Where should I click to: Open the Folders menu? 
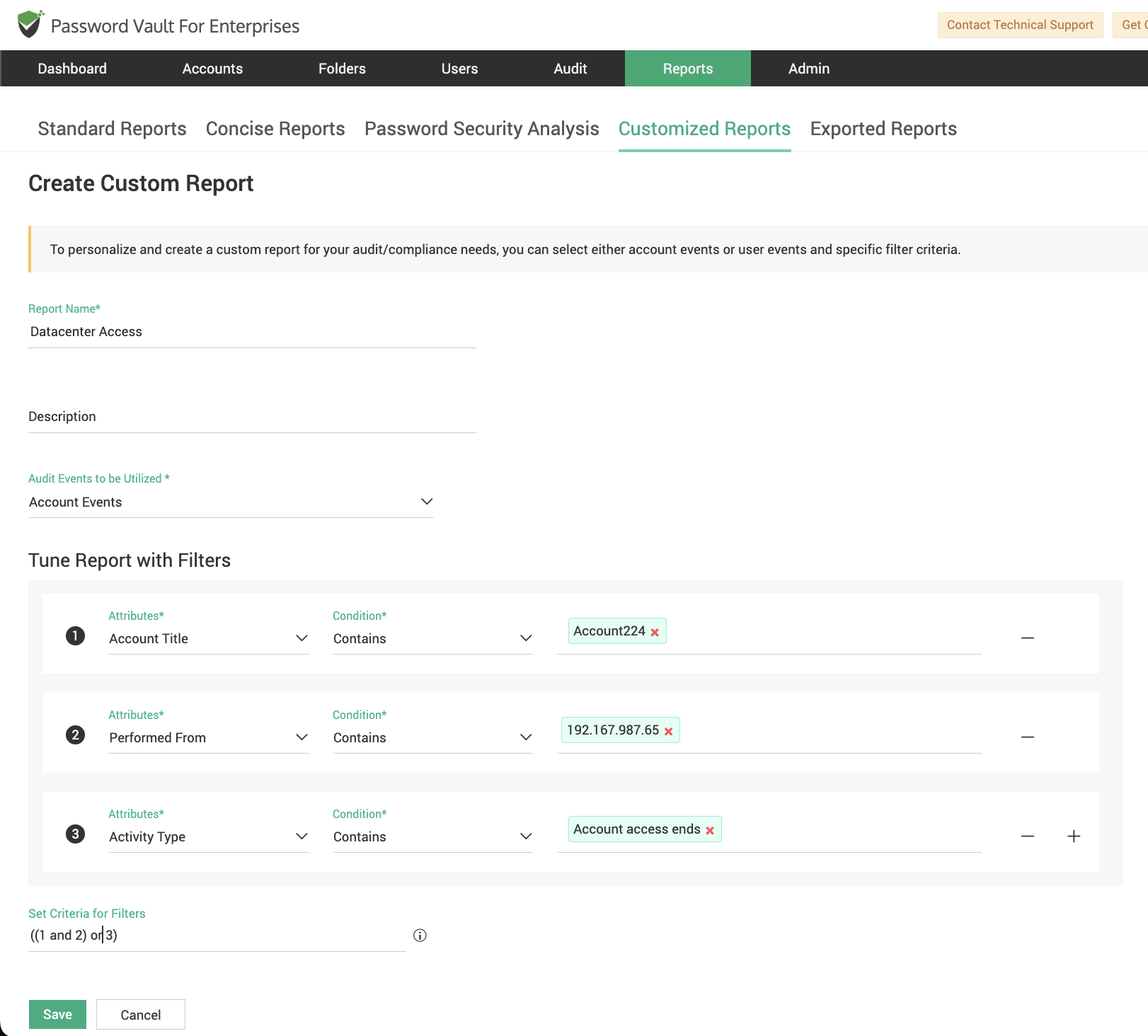pos(342,69)
